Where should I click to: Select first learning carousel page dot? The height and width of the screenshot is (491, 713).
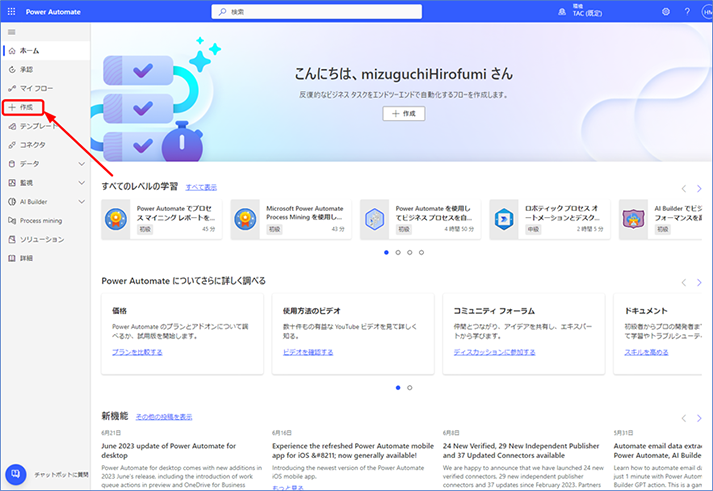[x=387, y=252]
